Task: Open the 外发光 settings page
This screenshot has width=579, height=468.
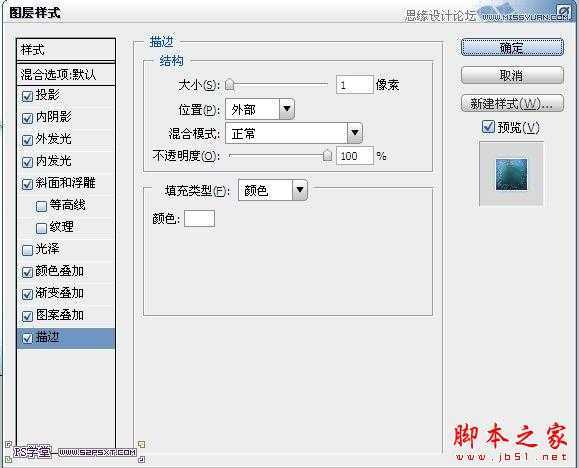Action: click(53, 139)
